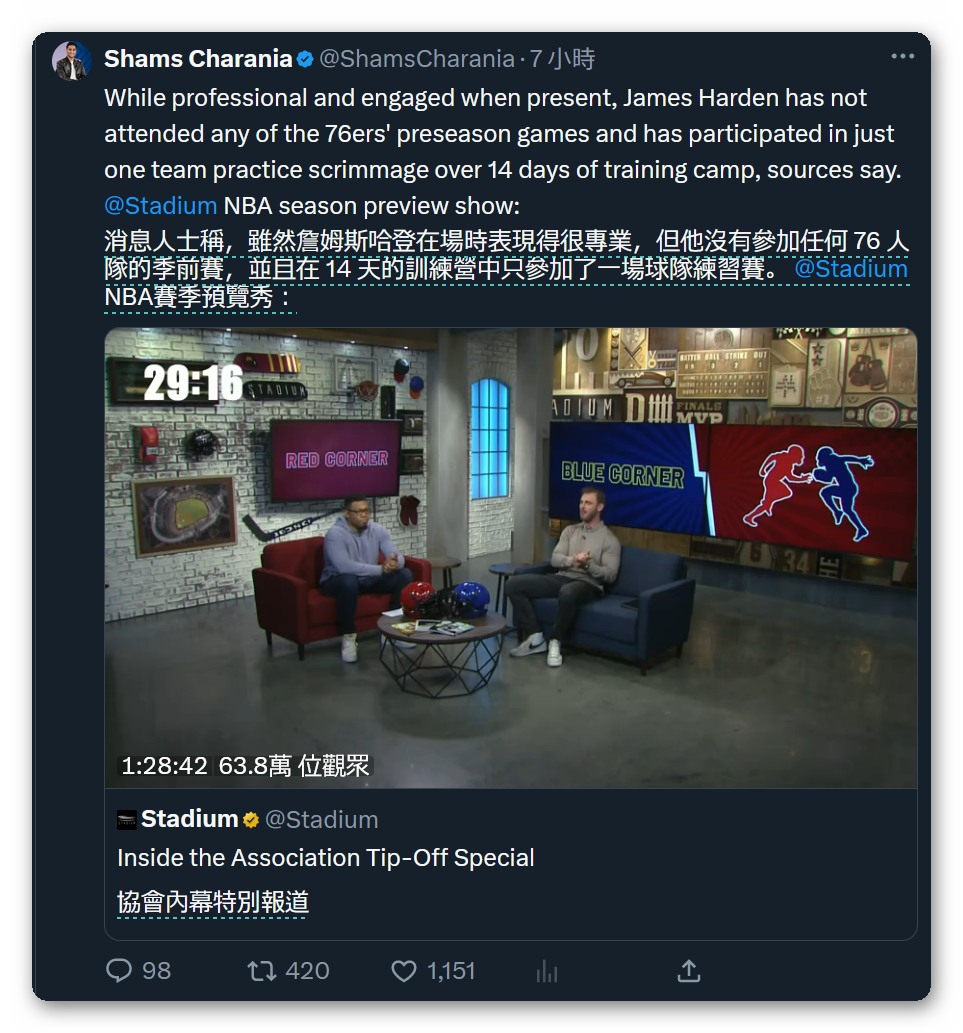
Task: Click the 7 小時 timestamp
Action: 563,59
